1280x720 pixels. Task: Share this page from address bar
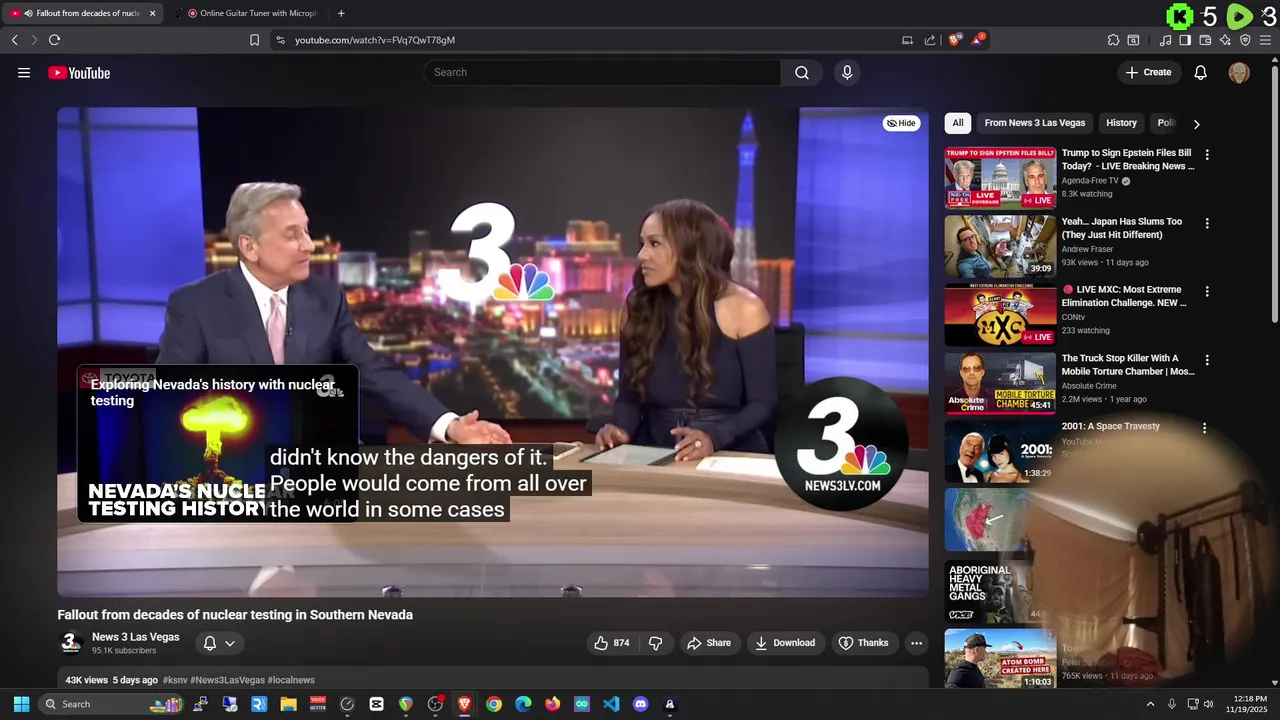pos(930,40)
